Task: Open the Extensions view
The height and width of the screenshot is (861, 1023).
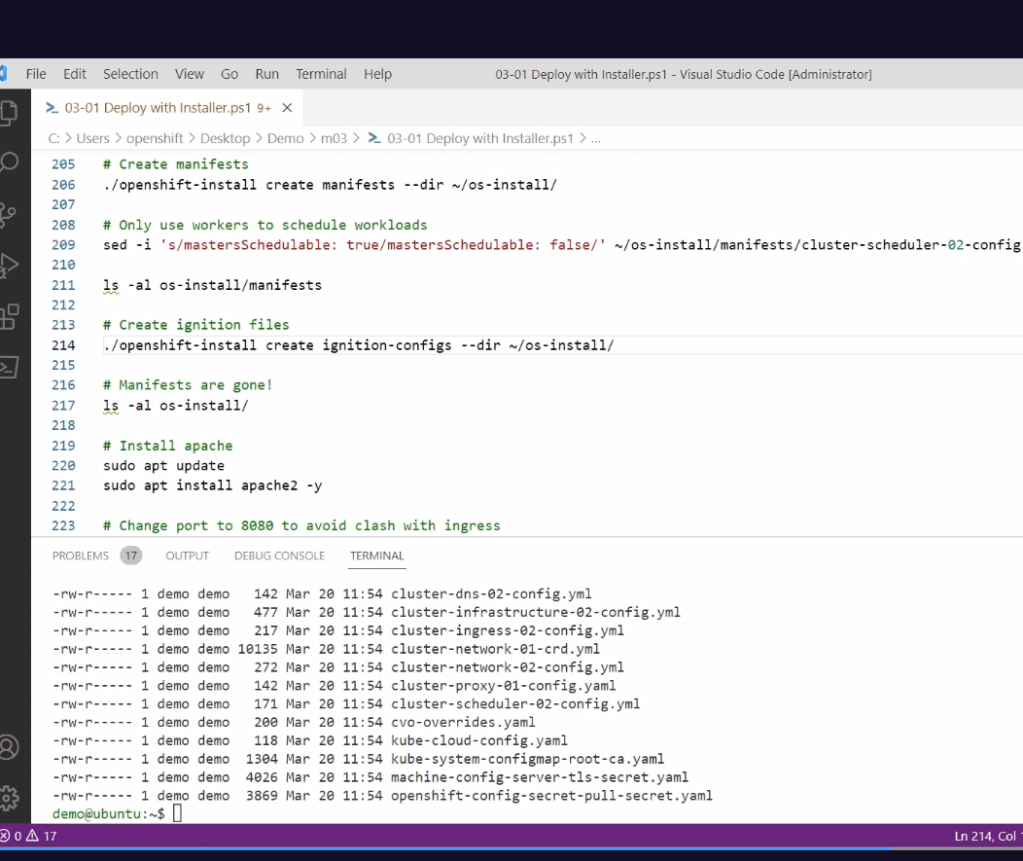Action: click(x=8, y=317)
